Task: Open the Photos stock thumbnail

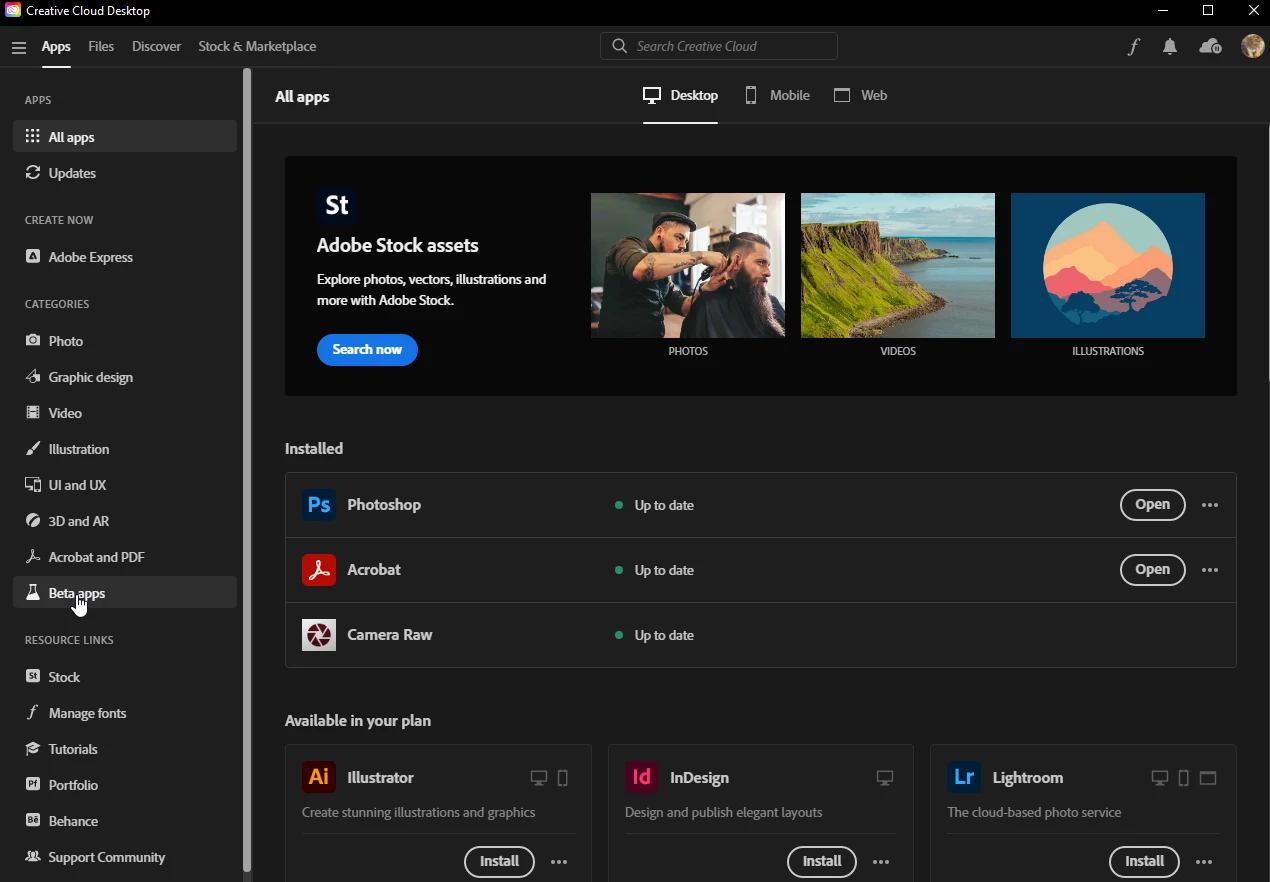Action: [x=688, y=265]
